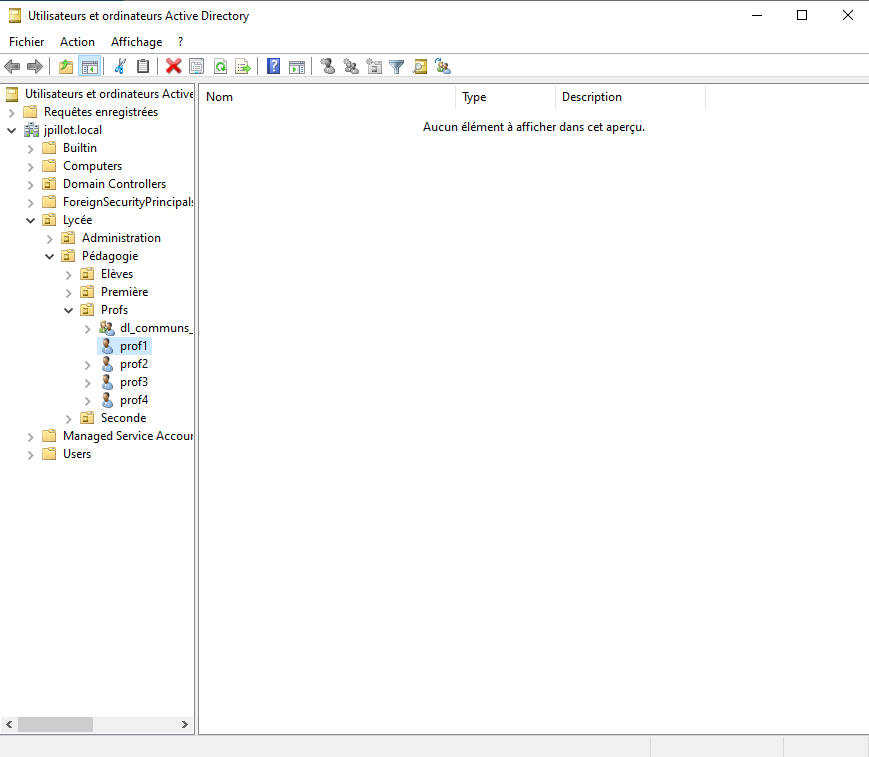Image resolution: width=869 pixels, height=757 pixels.
Task: Click the red X Delete icon
Action: click(x=173, y=67)
